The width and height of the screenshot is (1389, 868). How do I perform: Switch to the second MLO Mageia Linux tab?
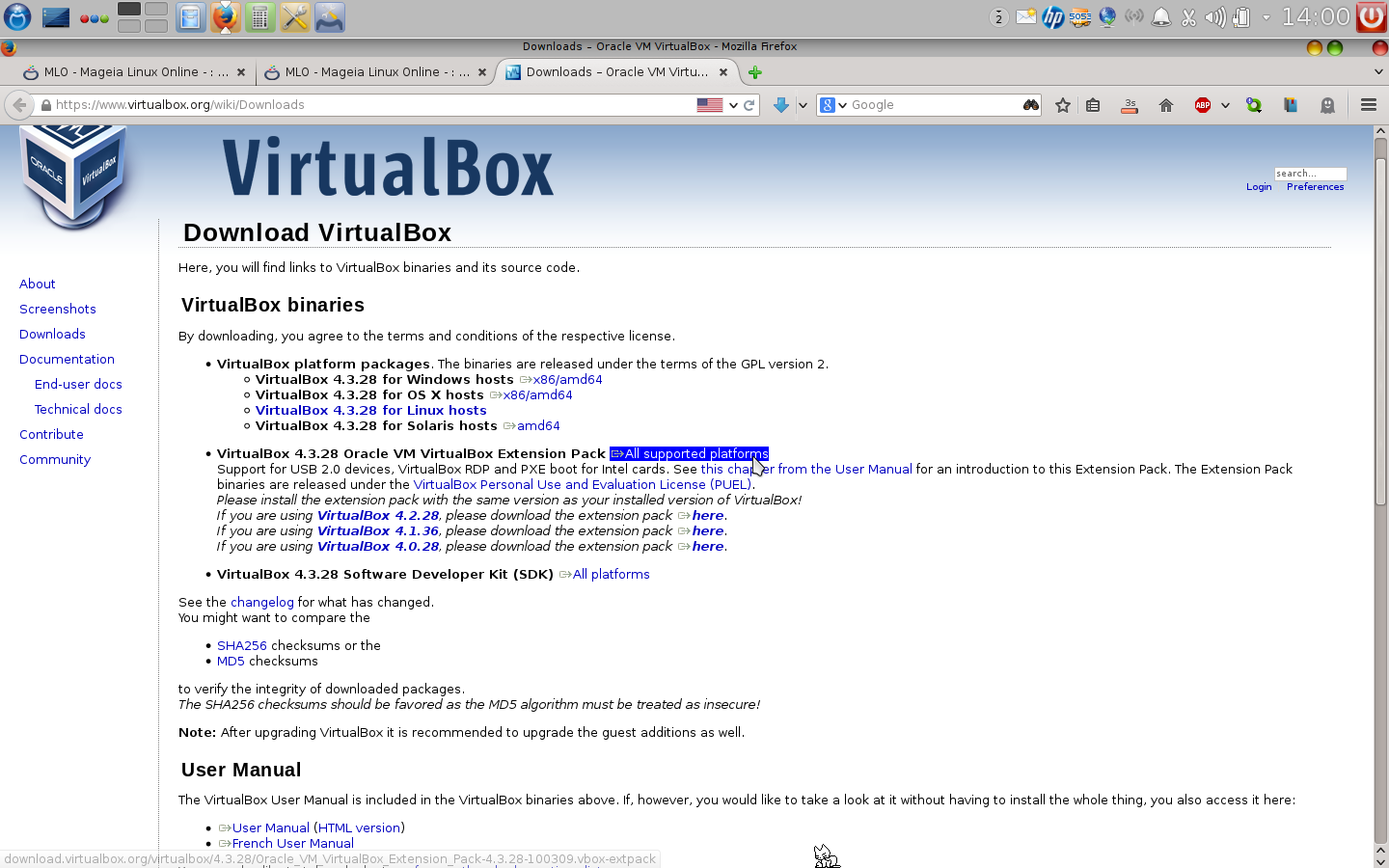(376, 72)
